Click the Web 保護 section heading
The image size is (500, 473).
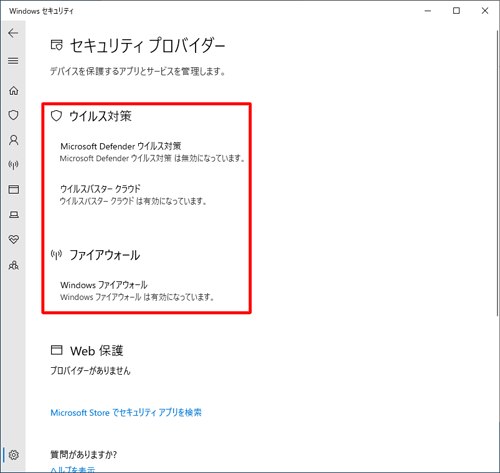click(97, 351)
